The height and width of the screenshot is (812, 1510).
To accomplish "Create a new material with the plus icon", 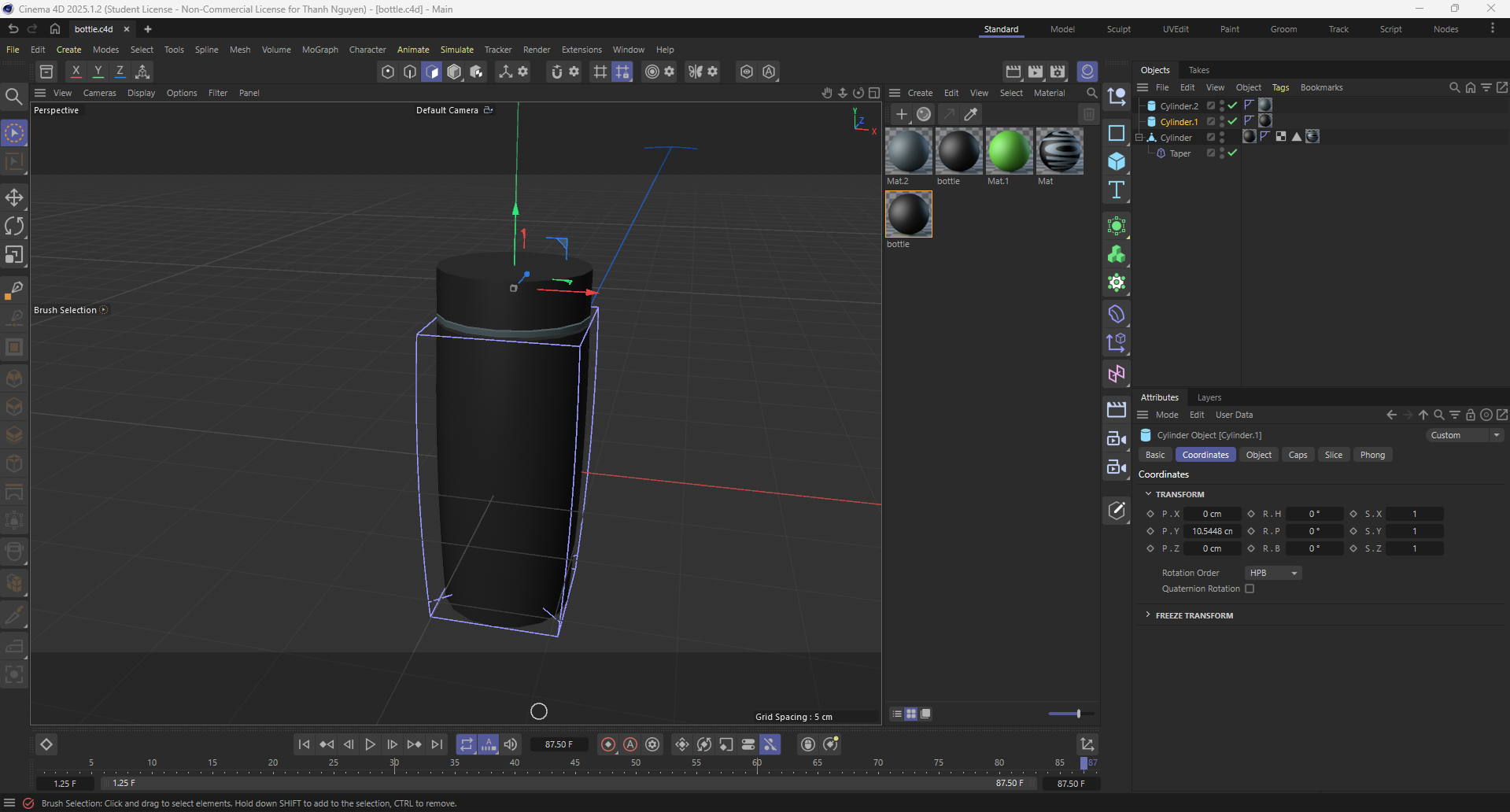I will click(x=900, y=114).
